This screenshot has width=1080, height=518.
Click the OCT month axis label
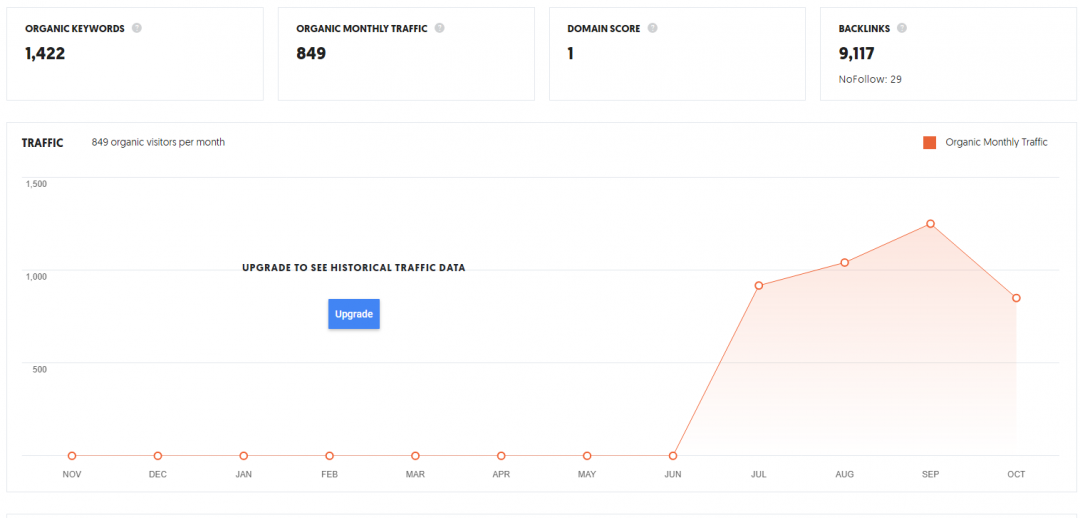[1016, 475]
